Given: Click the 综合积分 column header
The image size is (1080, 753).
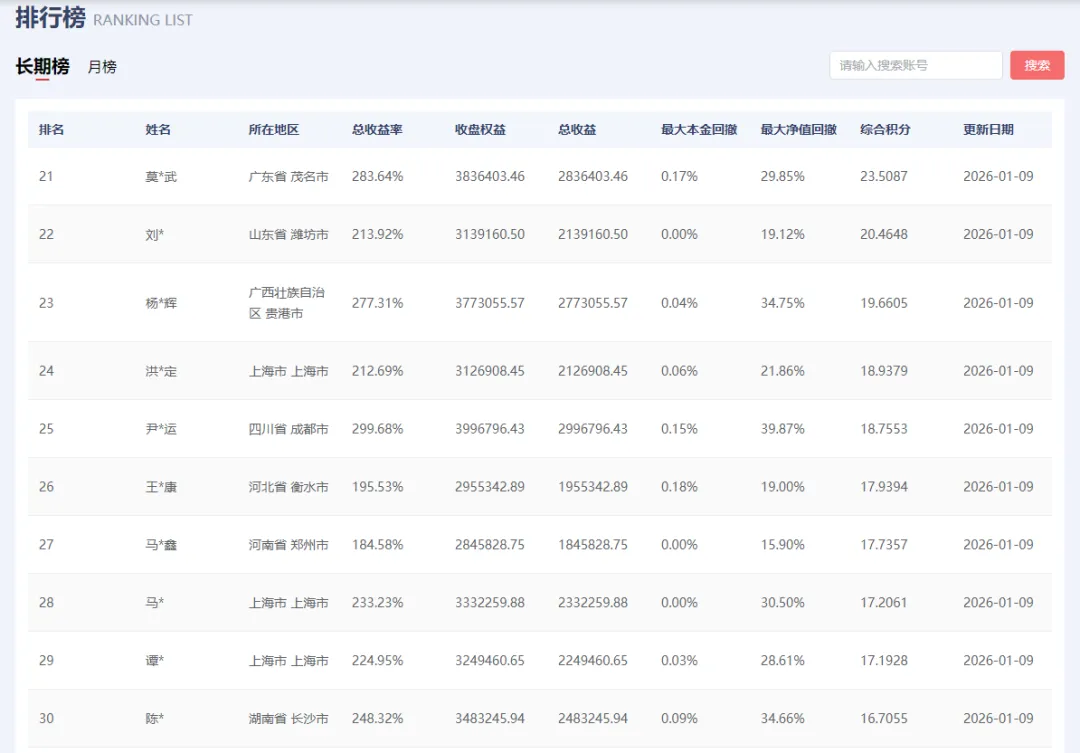Looking at the screenshot, I should click(x=885, y=130).
